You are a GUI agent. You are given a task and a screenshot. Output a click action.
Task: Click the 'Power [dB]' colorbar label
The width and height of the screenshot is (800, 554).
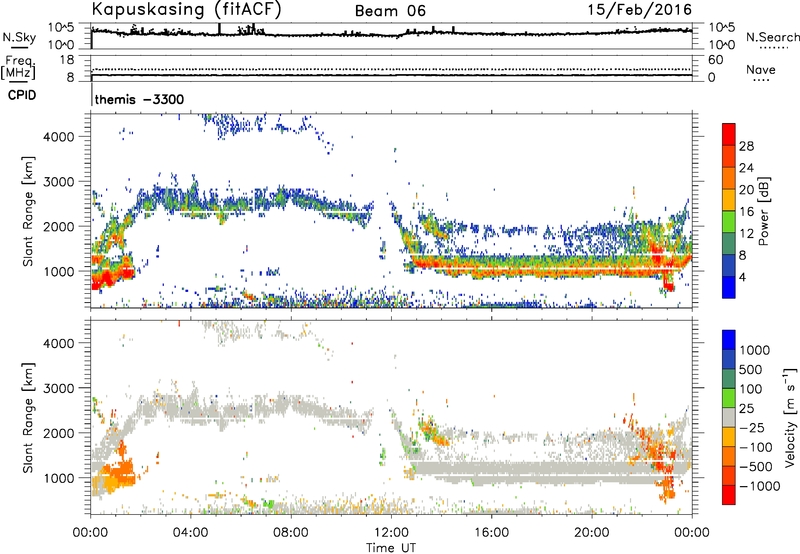click(763, 211)
